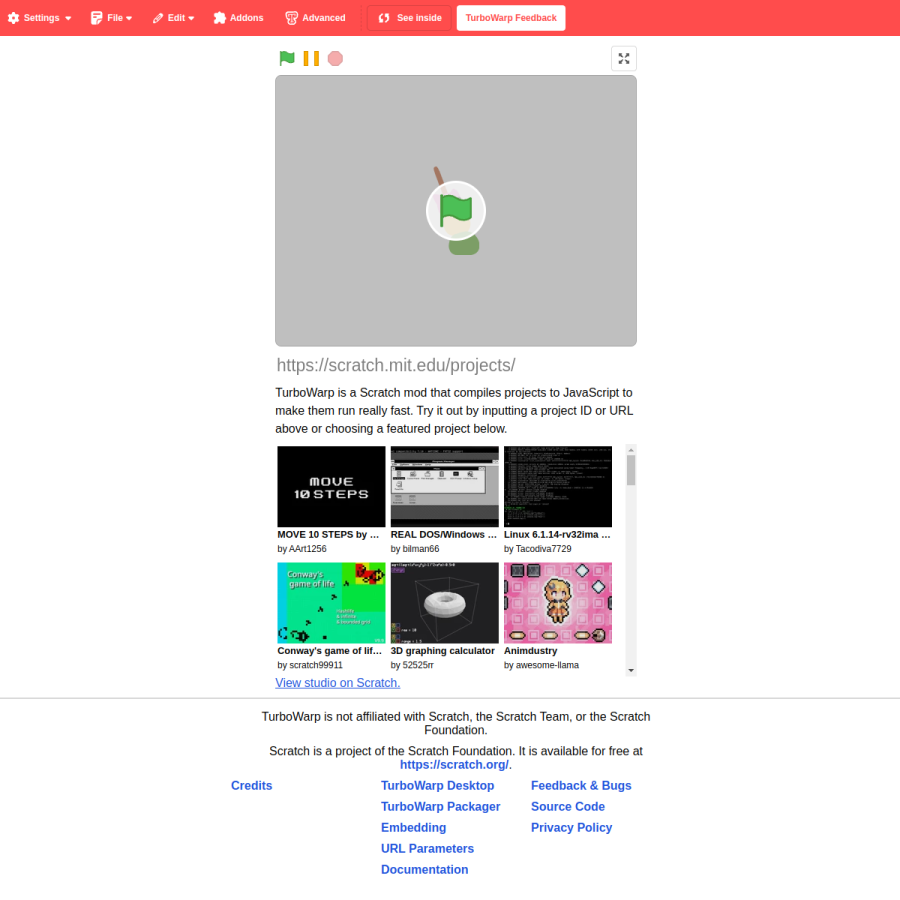The width and height of the screenshot is (900, 900).
Task: Start project with large center green flag
Action: click(x=456, y=211)
